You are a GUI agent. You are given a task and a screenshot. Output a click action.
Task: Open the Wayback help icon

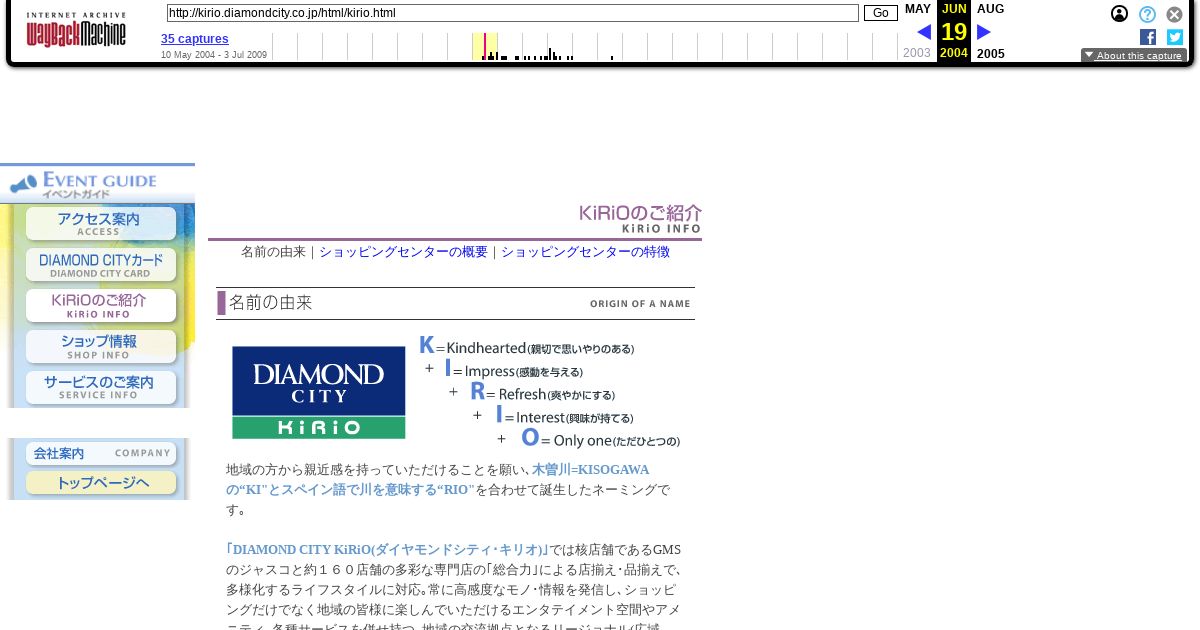[x=1147, y=14]
